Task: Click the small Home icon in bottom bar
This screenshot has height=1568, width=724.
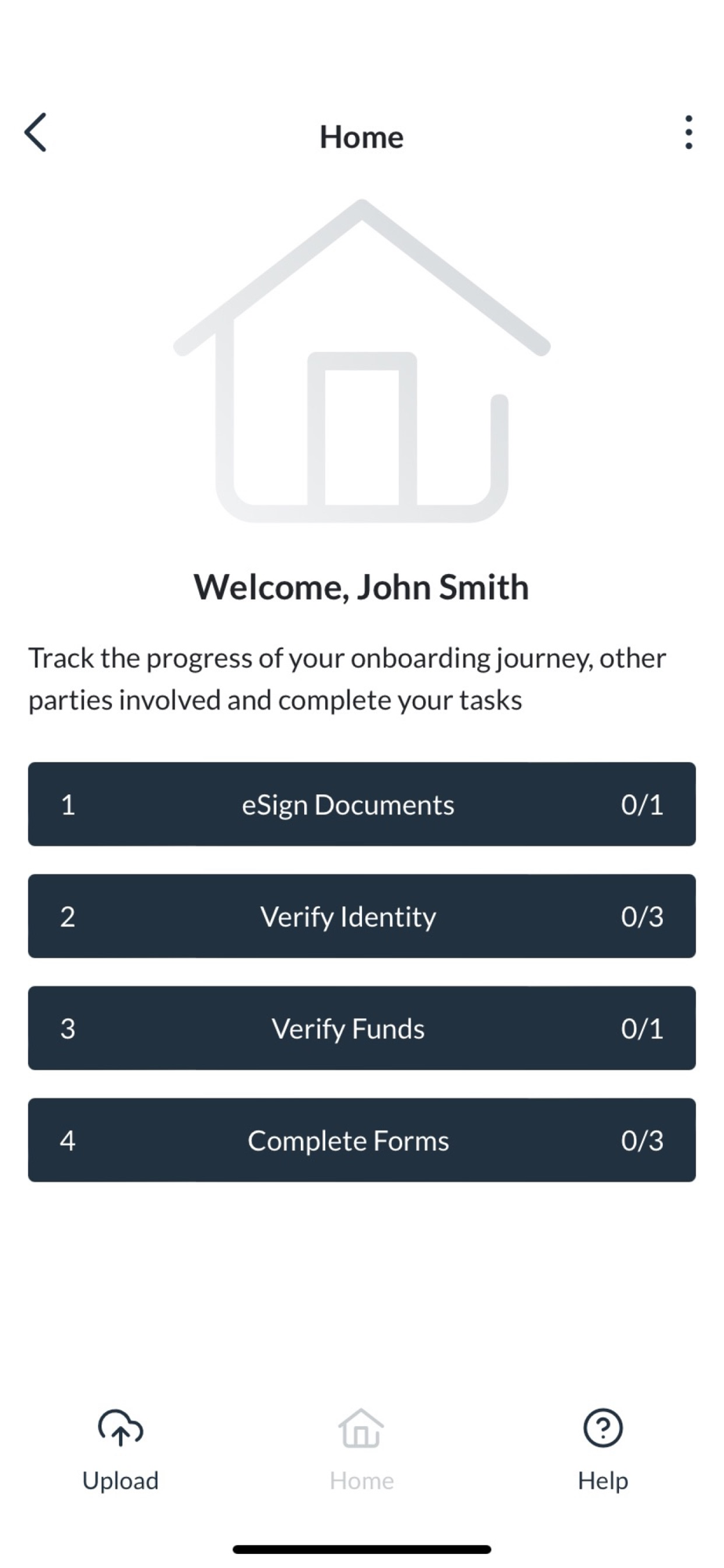Action: (361, 1428)
